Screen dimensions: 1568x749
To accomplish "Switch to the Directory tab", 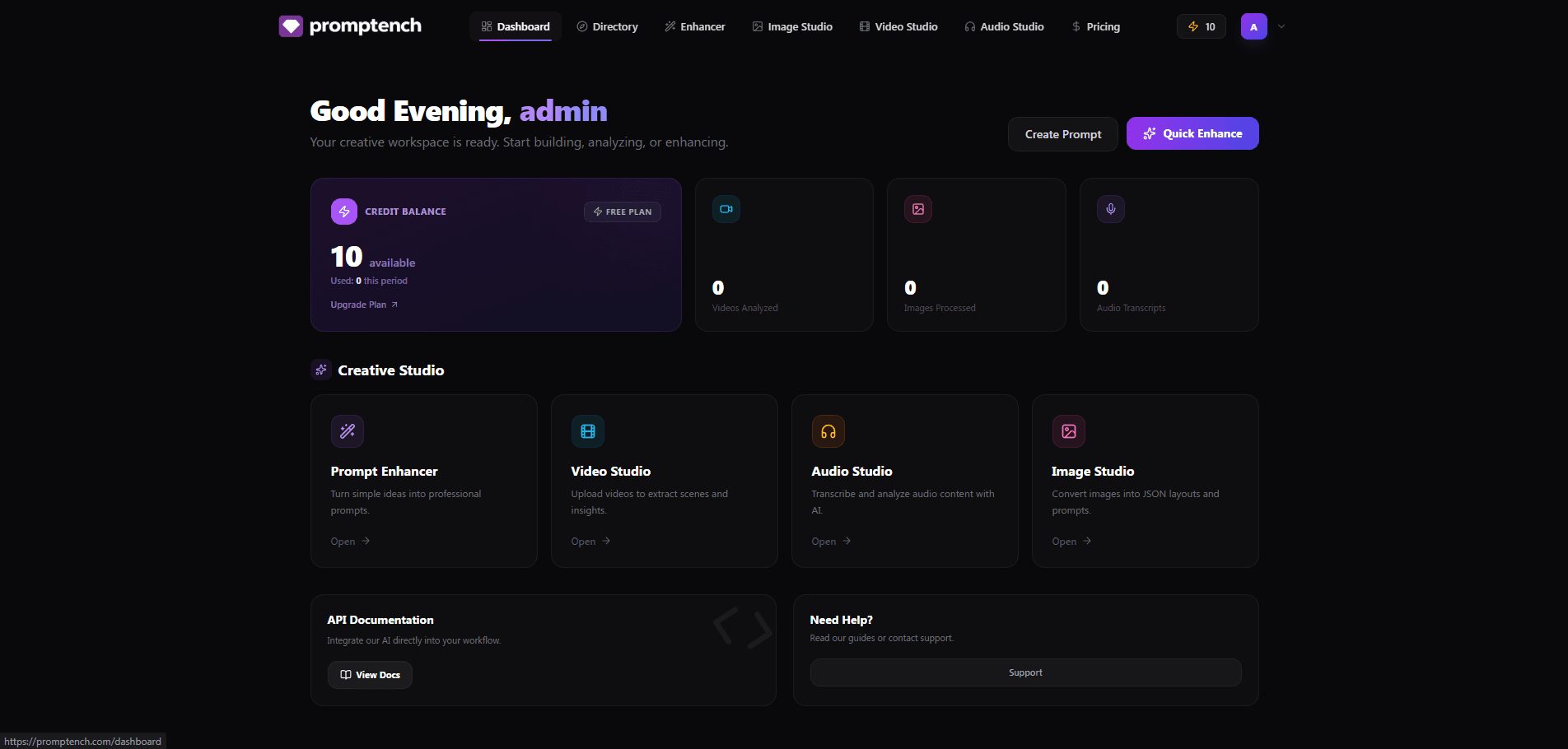I will pyautogui.click(x=607, y=26).
